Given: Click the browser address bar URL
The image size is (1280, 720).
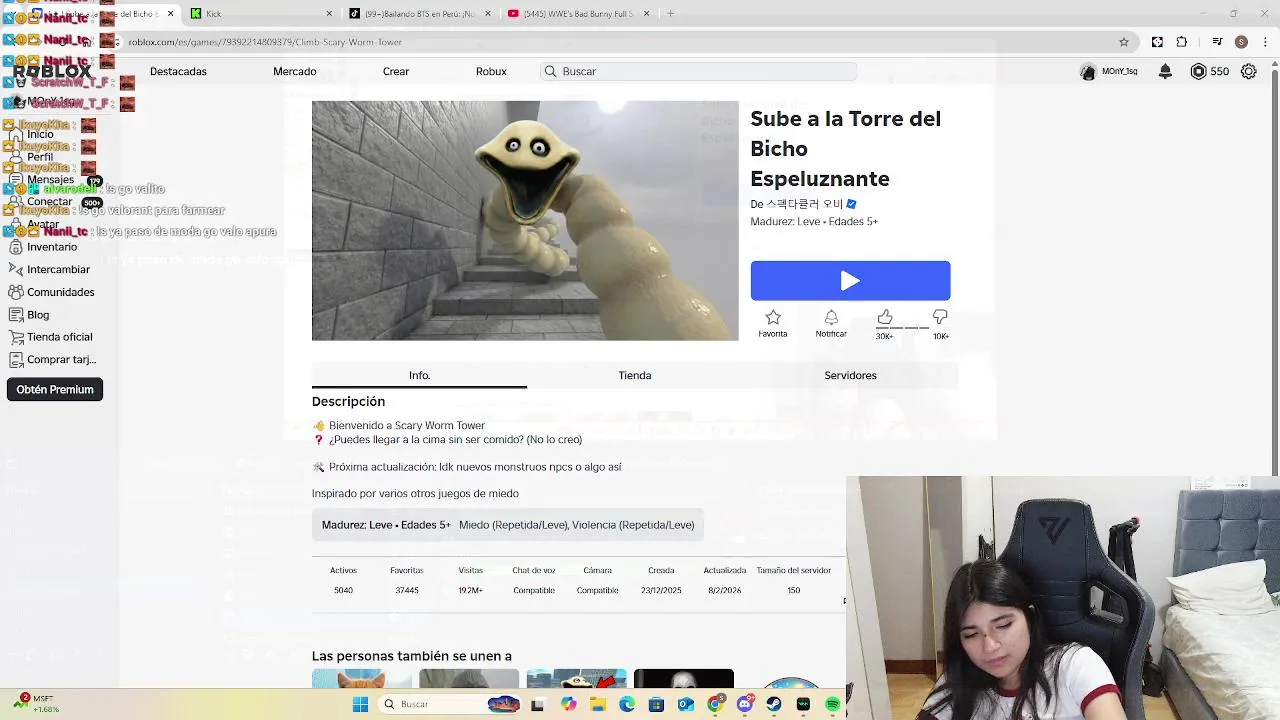Looking at the screenshot, I should [265, 42].
